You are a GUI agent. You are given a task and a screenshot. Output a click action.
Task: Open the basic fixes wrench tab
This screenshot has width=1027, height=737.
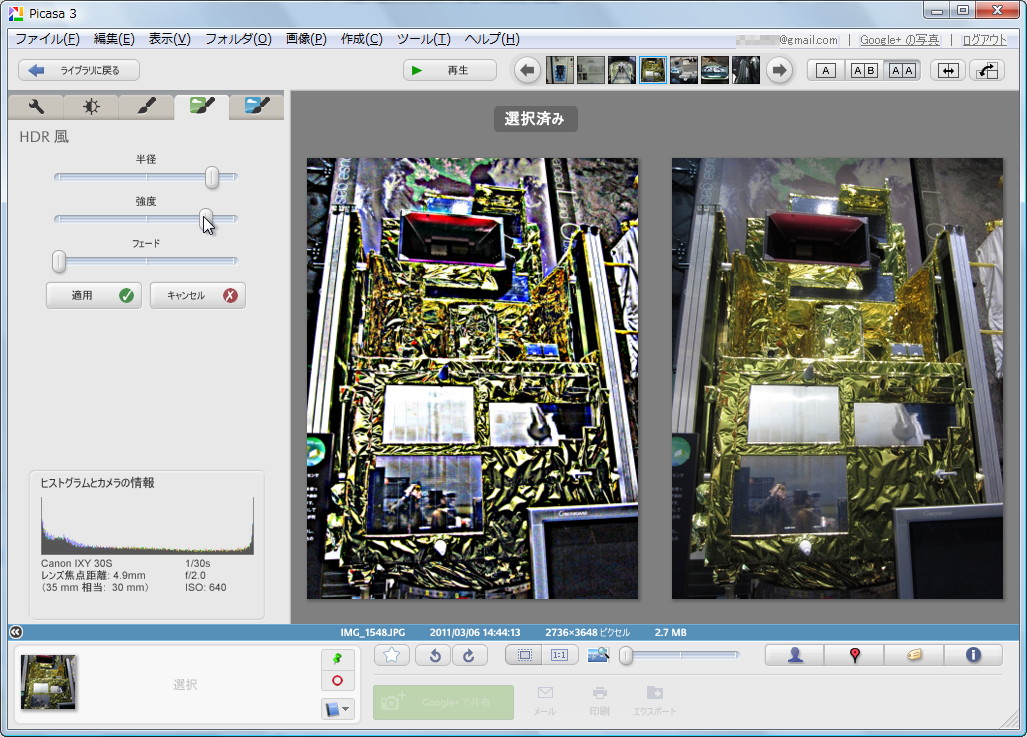(36, 106)
